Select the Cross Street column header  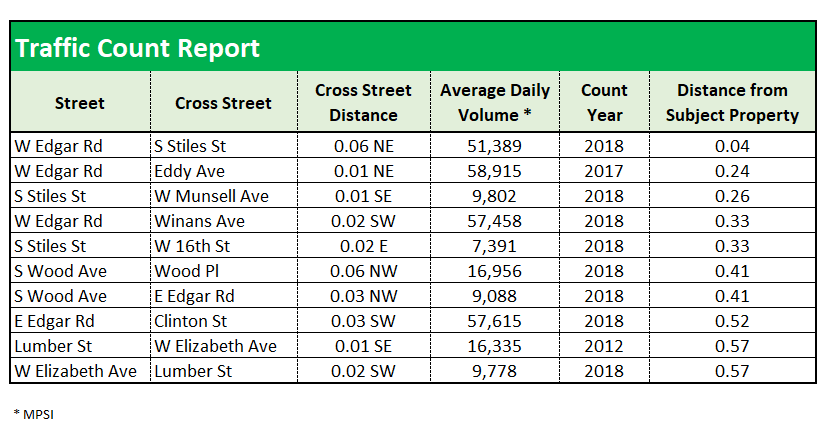(223, 103)
